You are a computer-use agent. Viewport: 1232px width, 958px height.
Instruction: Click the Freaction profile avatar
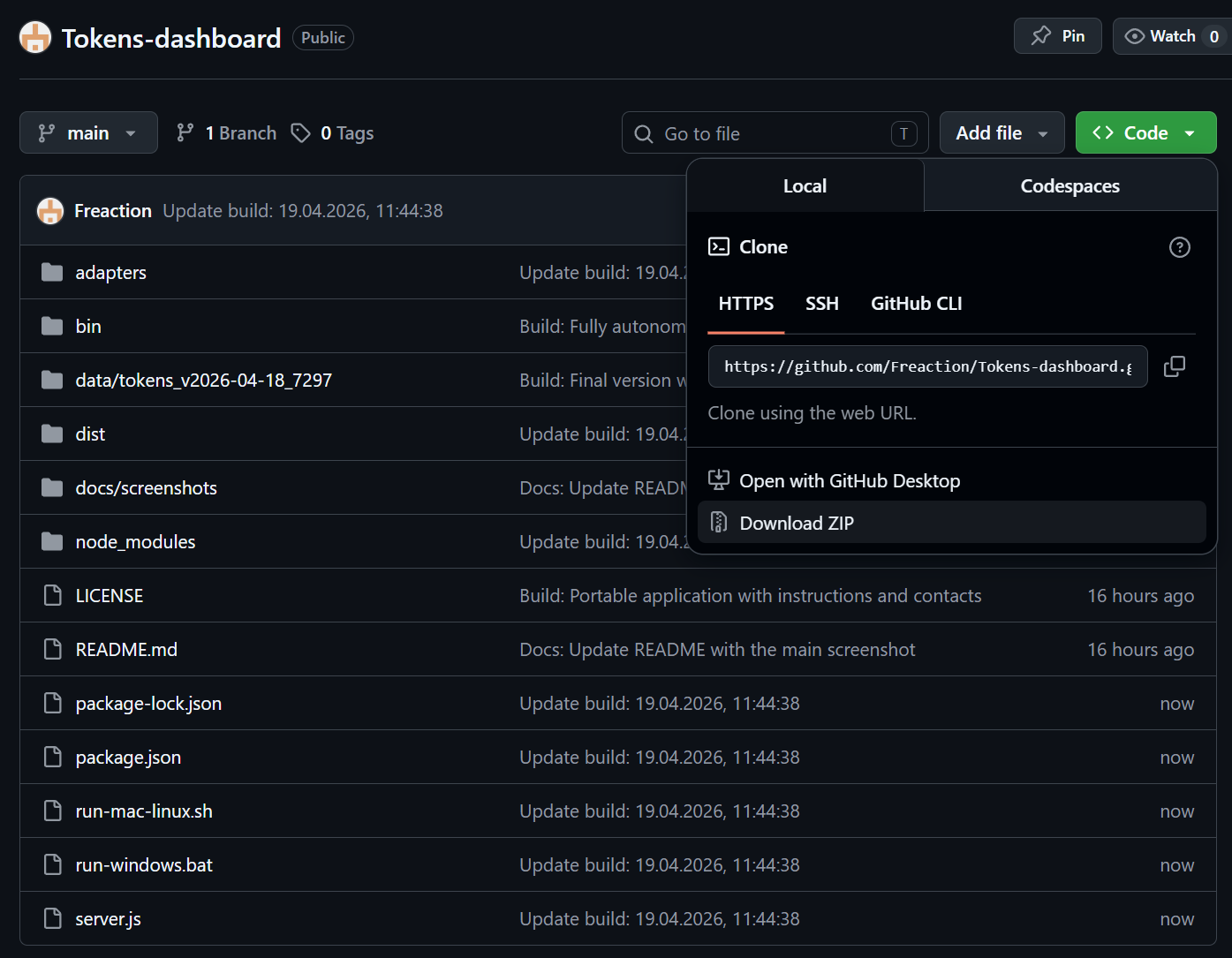coord(50,210)
